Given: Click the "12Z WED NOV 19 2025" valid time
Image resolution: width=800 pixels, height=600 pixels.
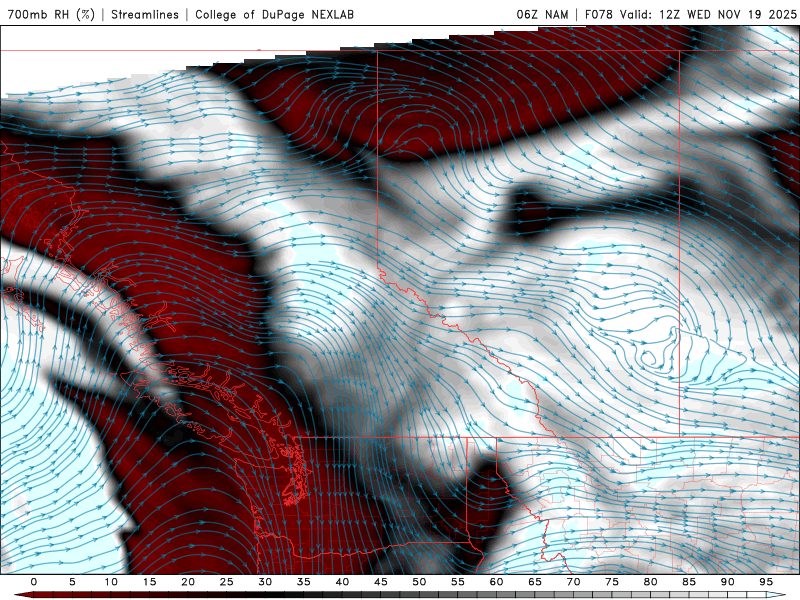Looking at the screenshot, I should click(x=728, y=14).
